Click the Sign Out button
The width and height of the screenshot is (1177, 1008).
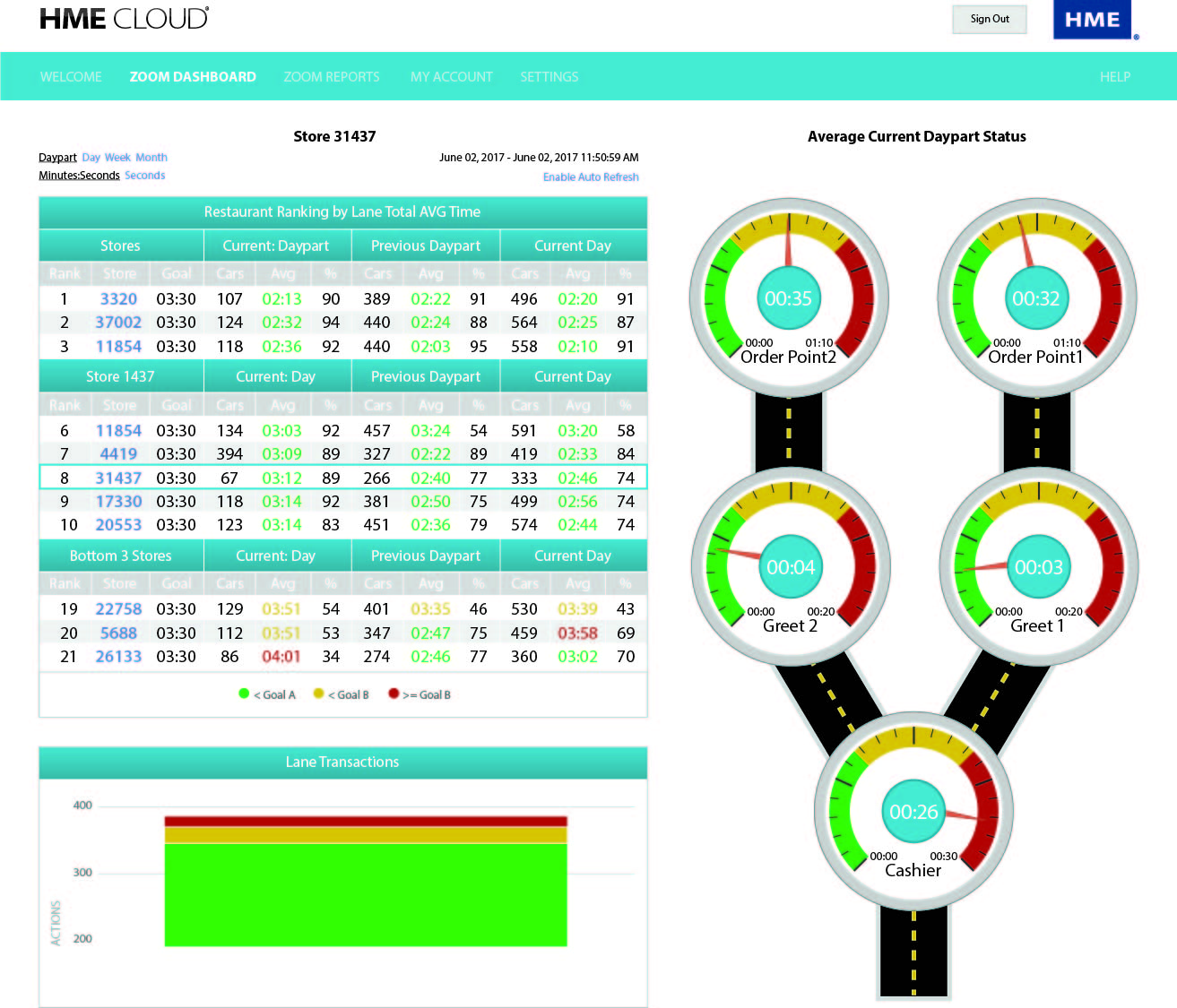(x=990, y=19)
